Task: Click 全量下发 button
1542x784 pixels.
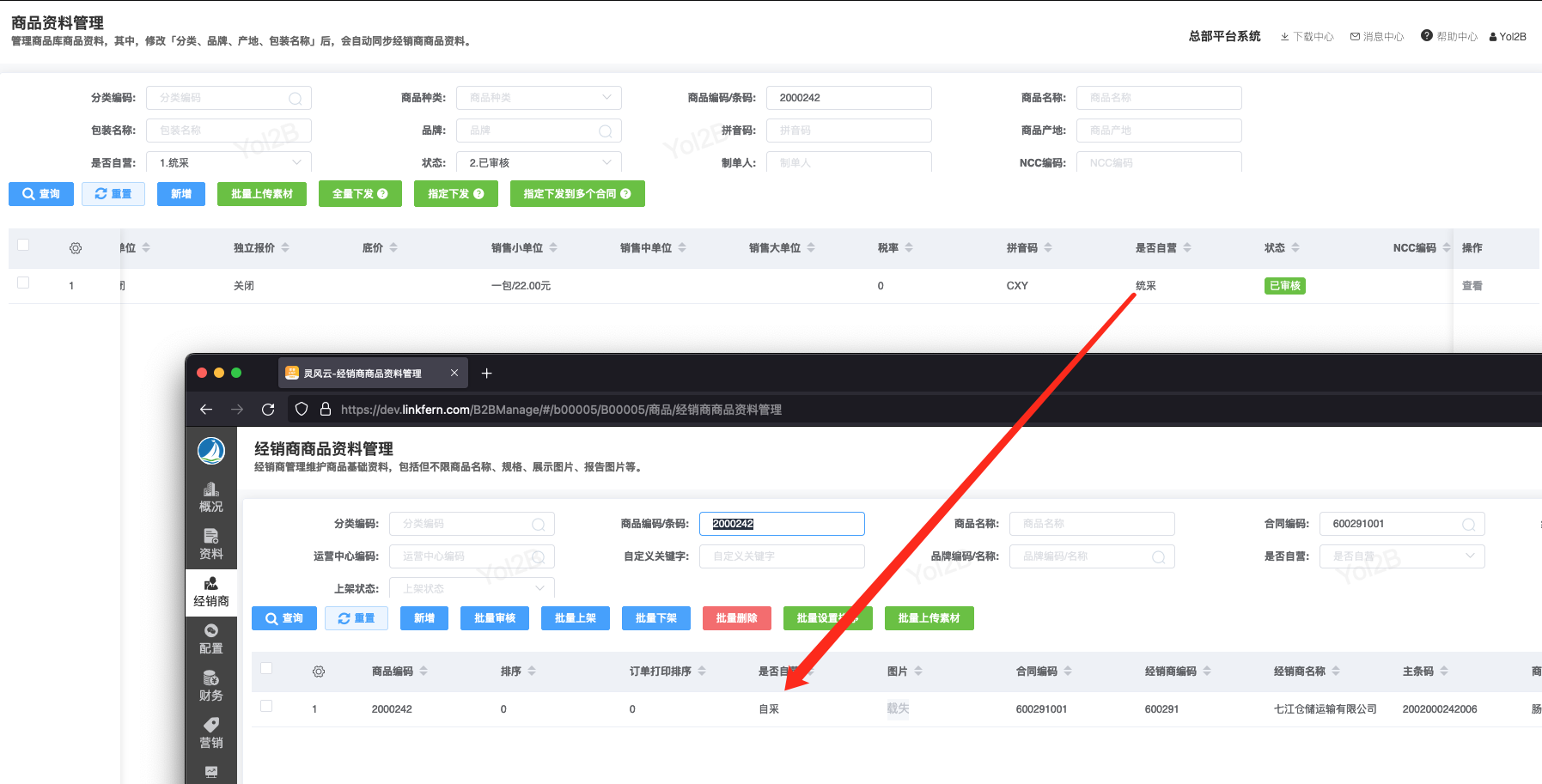Action: point(360,194)
